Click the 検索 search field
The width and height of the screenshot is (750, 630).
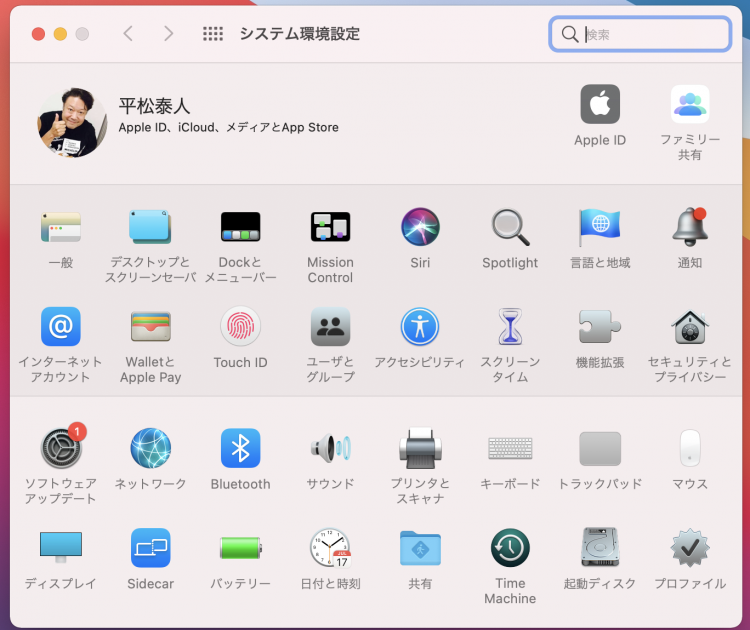coord(640,34)
